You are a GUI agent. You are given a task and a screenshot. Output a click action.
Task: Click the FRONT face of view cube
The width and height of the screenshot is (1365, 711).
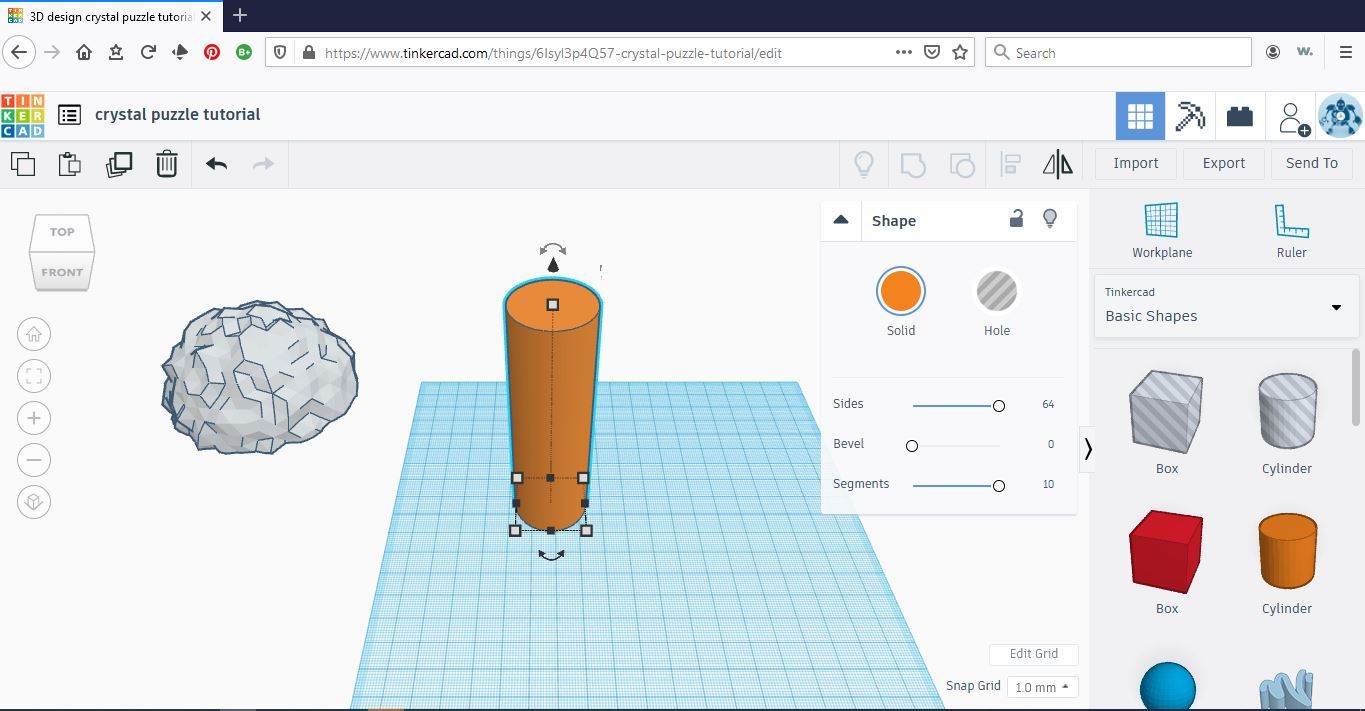(62, 272)
